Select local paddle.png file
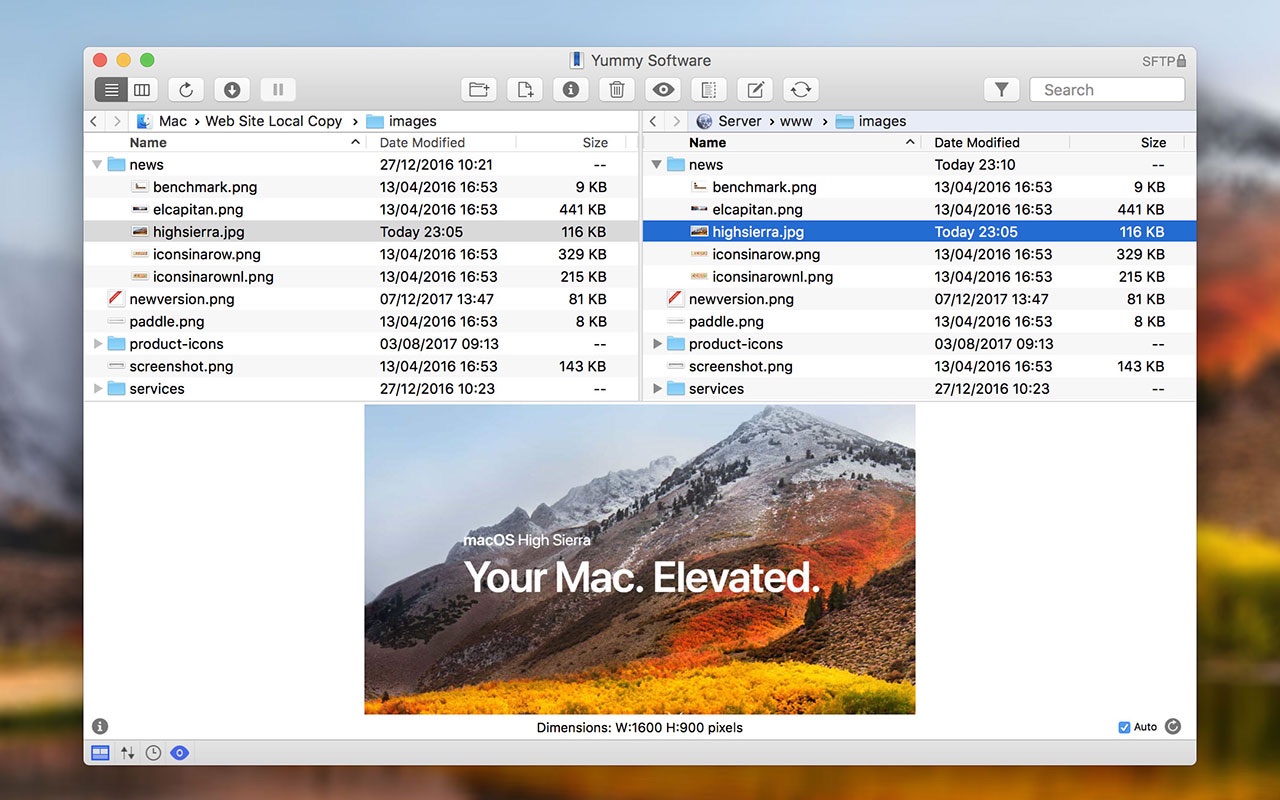 [362, 321]
